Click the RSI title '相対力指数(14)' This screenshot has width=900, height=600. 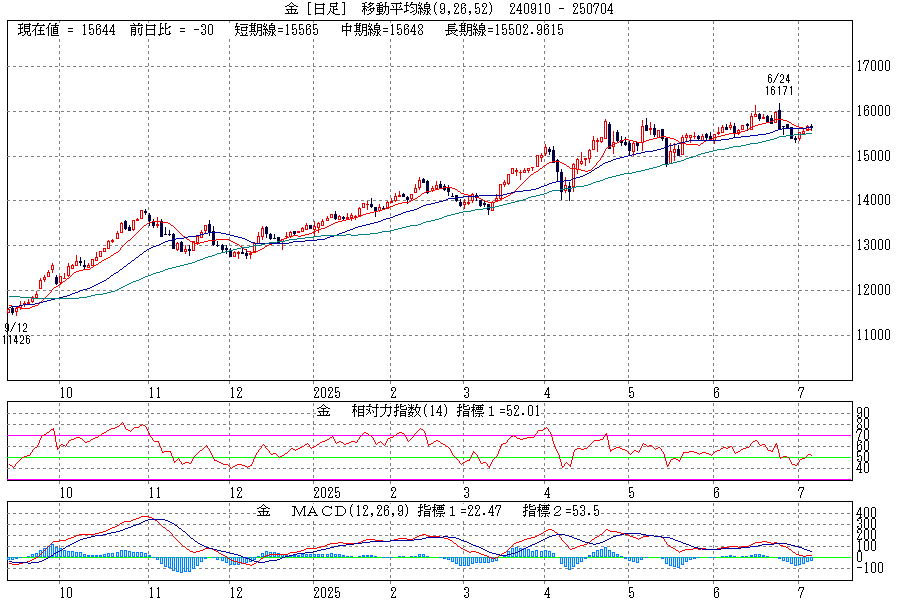(399, 411)
